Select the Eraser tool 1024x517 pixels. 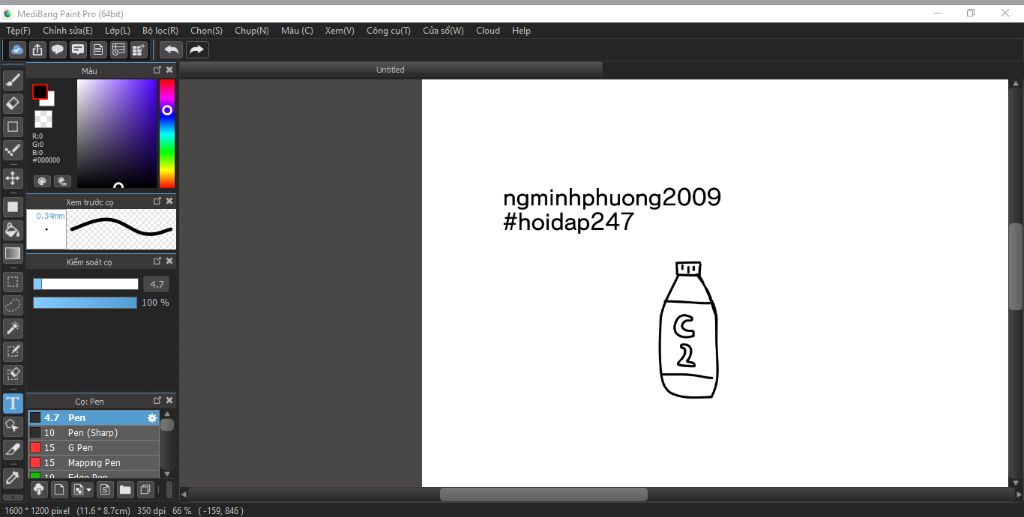click(12, 103)
